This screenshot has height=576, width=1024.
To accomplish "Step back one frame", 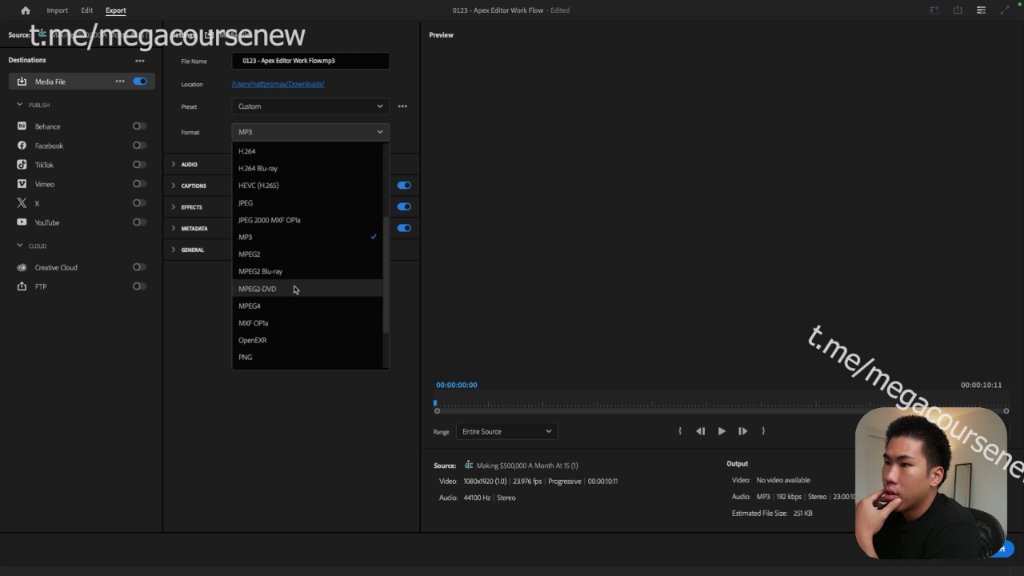I will click(700, 431).
